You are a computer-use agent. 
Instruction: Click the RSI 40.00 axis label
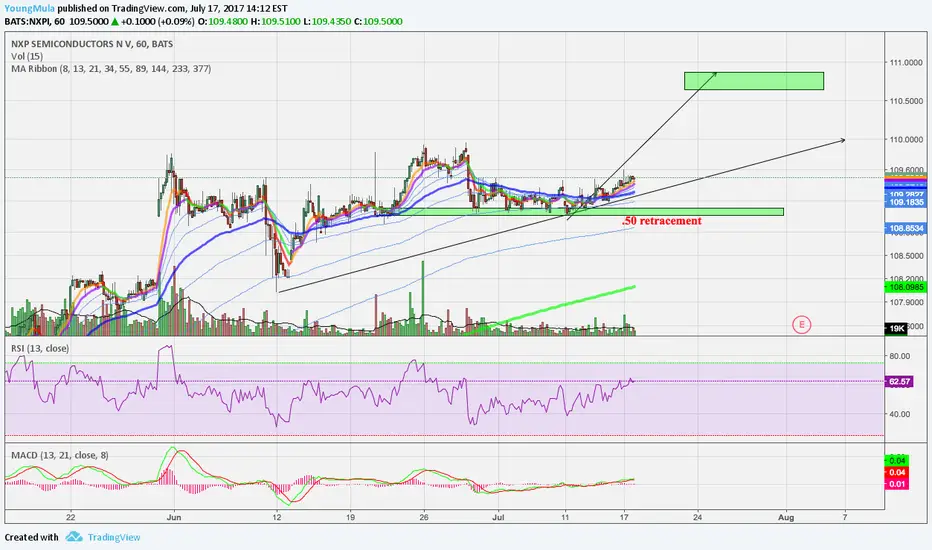[900, 414]
